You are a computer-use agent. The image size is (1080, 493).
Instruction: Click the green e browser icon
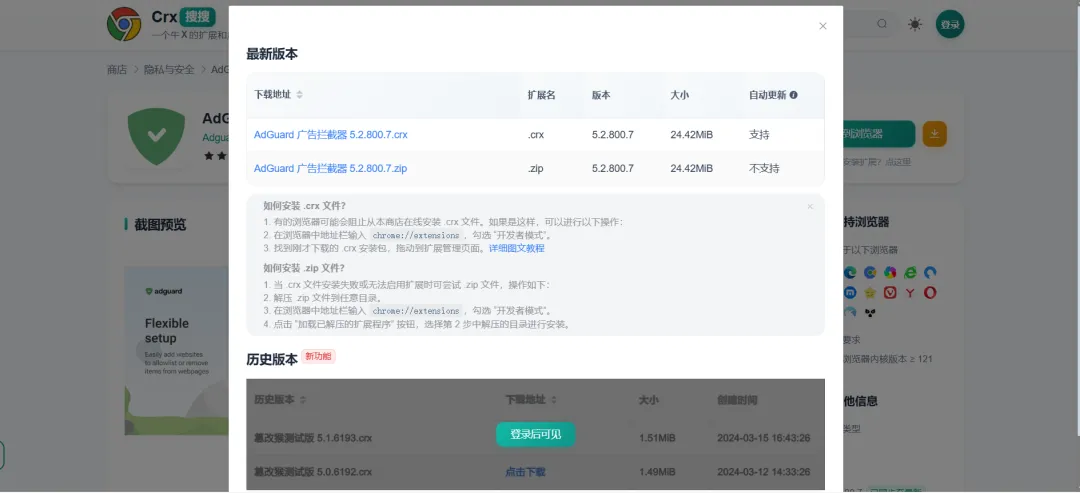point(910,273)
